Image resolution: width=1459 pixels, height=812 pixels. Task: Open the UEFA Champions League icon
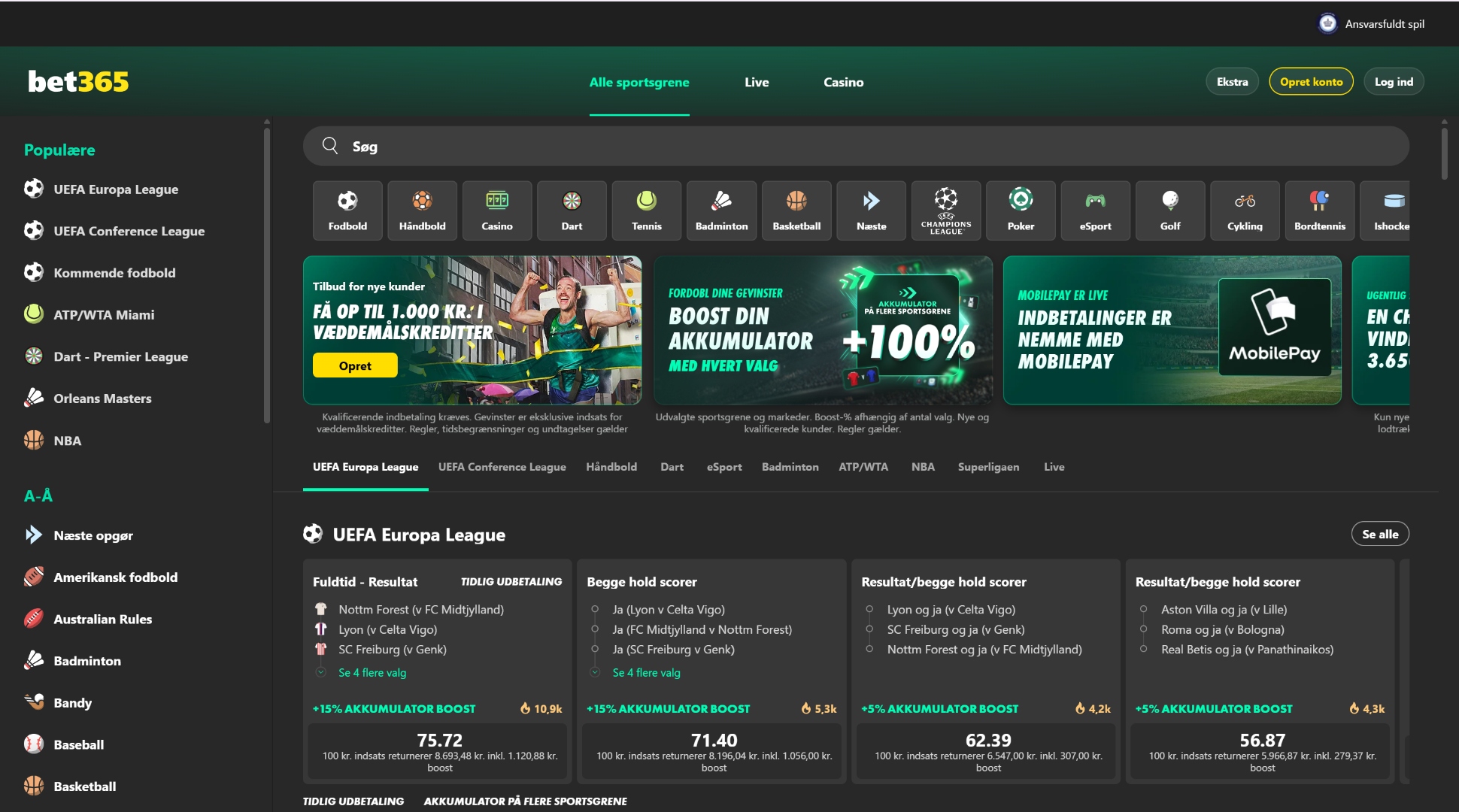(x=945, y=211)
